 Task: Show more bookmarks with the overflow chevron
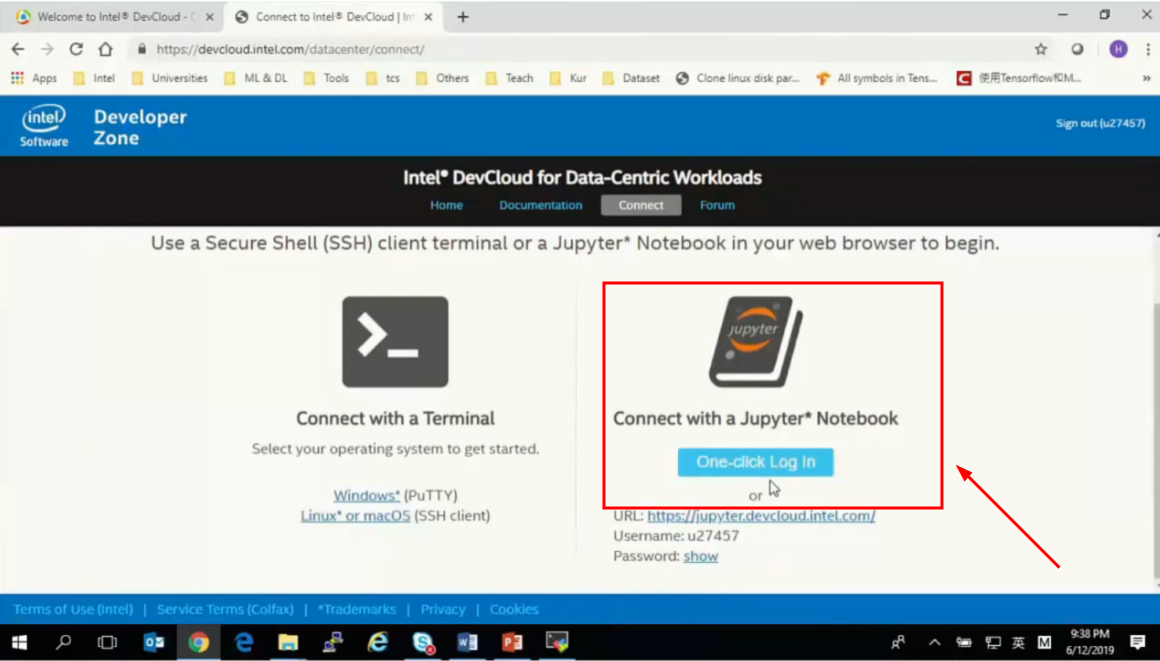coord(1146,78)
